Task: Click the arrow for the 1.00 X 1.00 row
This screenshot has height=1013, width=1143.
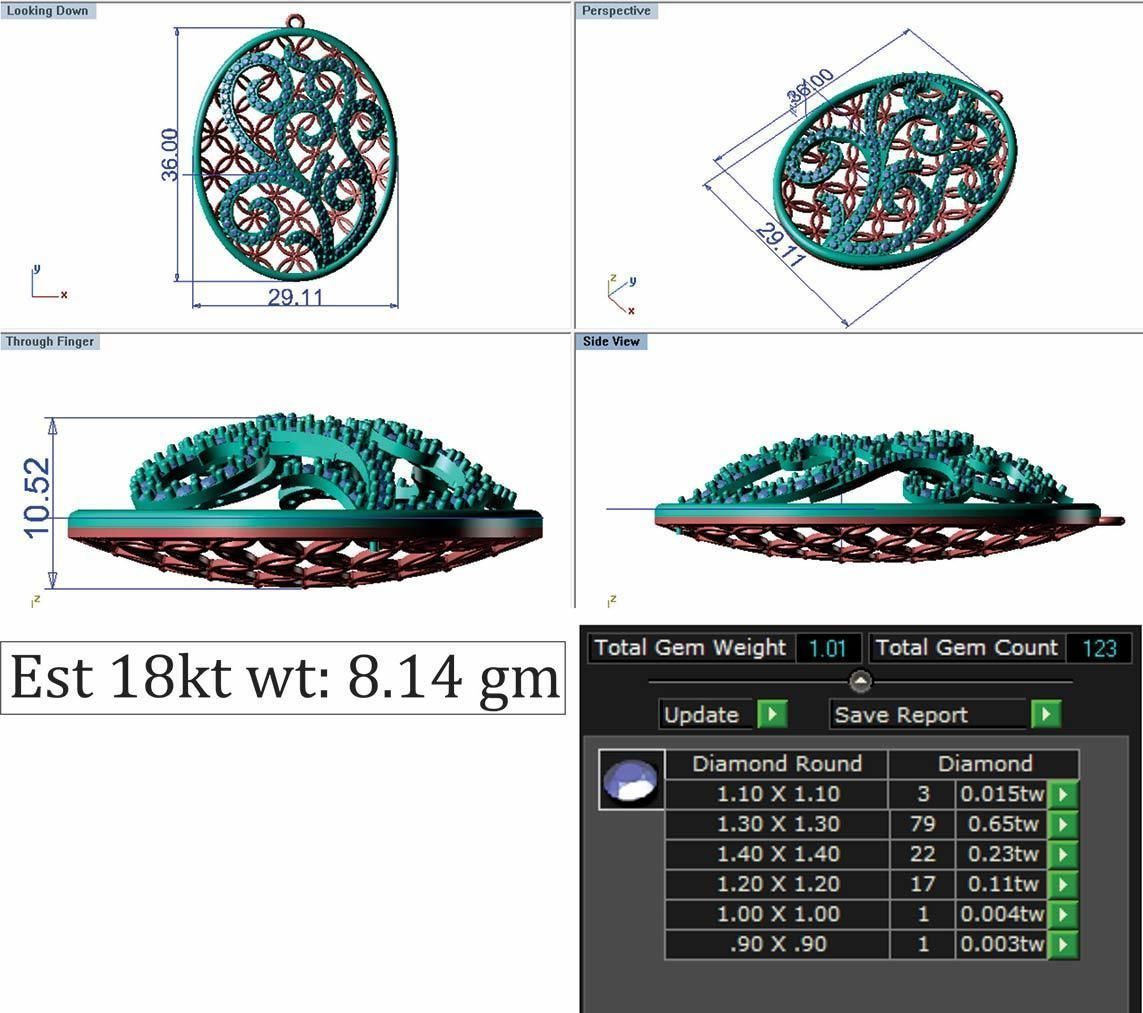Action: [1063, 913]
